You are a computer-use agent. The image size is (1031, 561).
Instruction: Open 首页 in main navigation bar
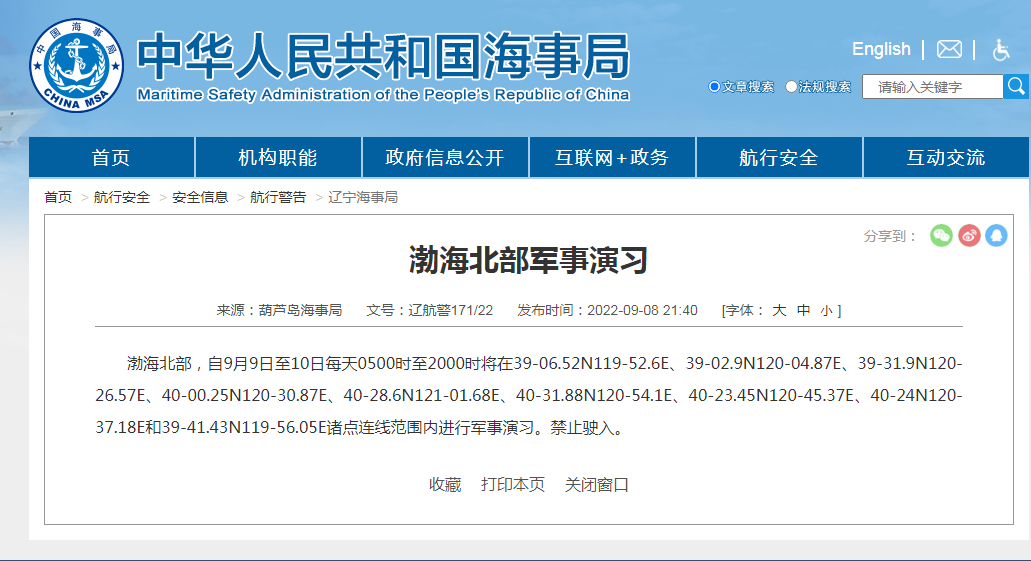point(111,157)
